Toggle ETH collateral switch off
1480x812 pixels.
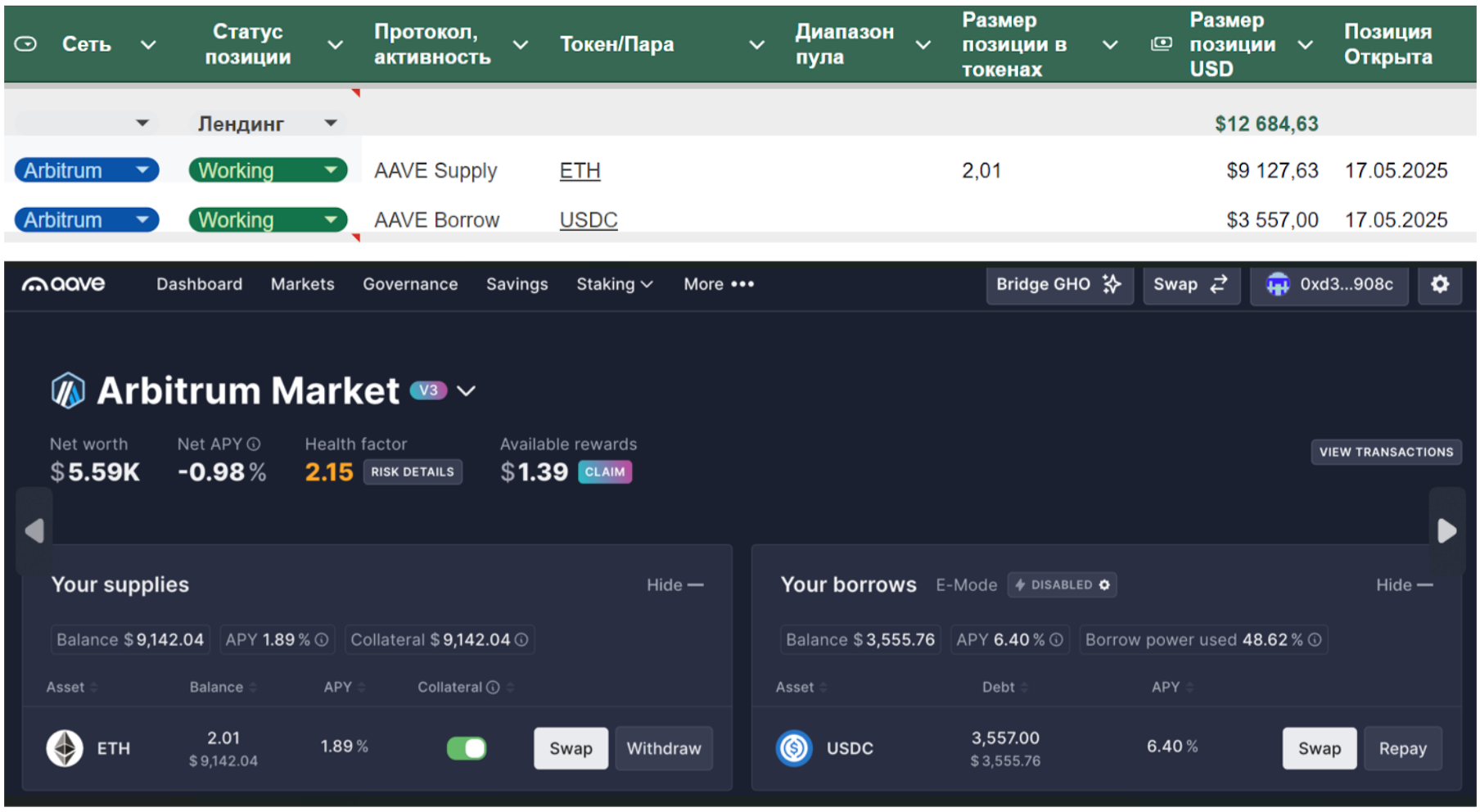click(467, 748)
